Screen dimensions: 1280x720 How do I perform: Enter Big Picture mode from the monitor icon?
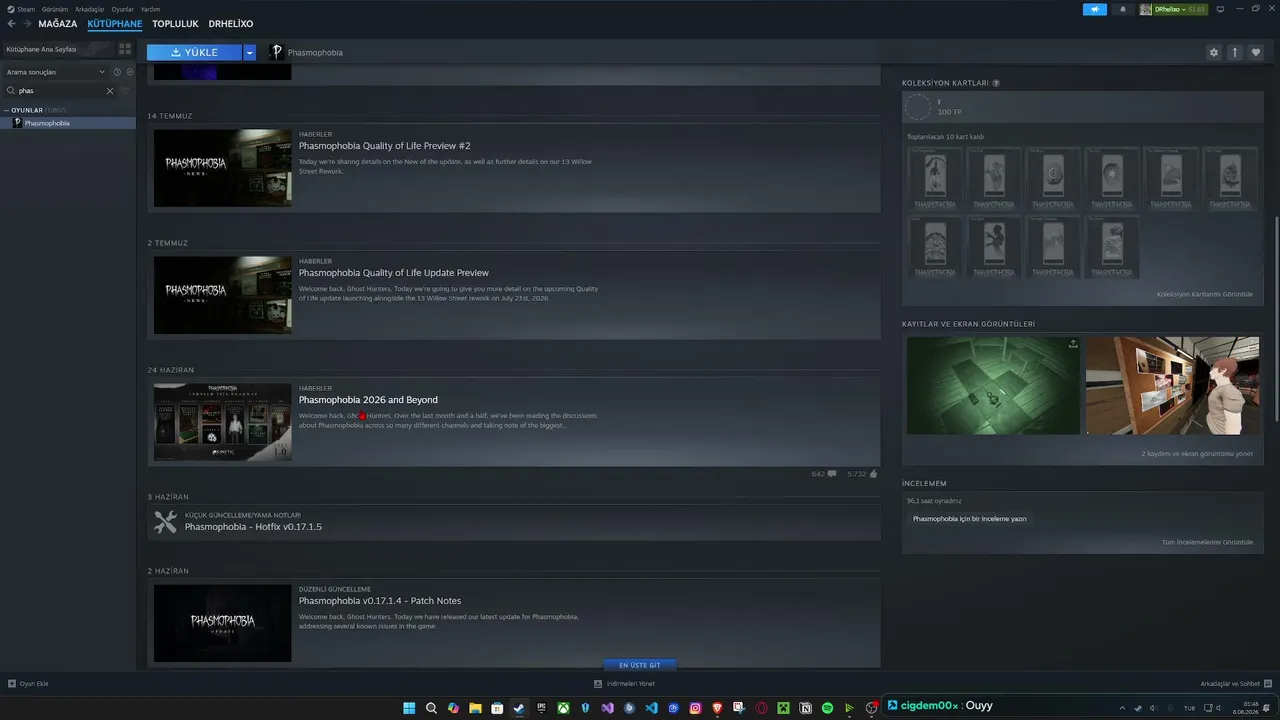[1220, 9]
